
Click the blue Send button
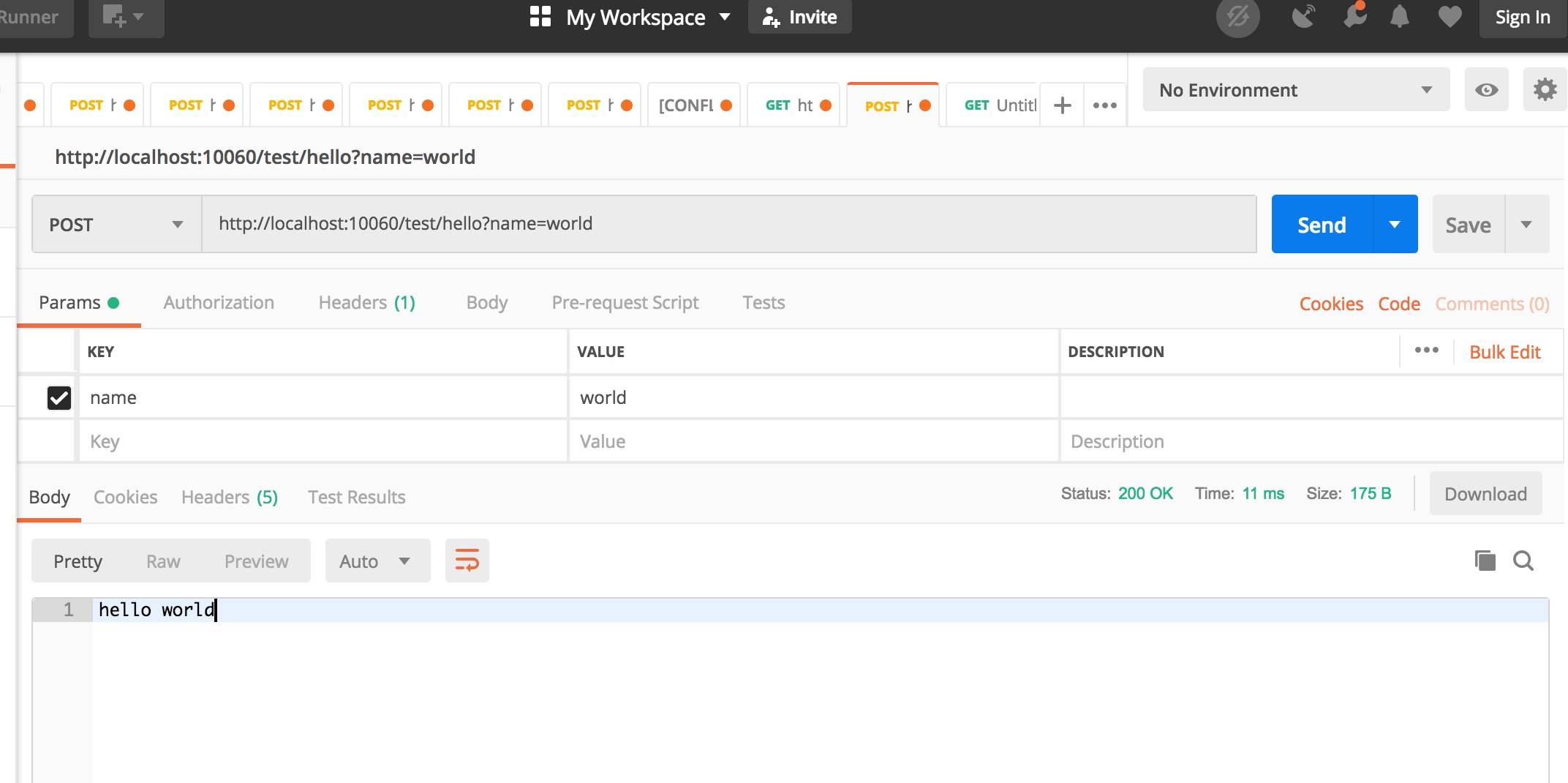click(1322, 225)
